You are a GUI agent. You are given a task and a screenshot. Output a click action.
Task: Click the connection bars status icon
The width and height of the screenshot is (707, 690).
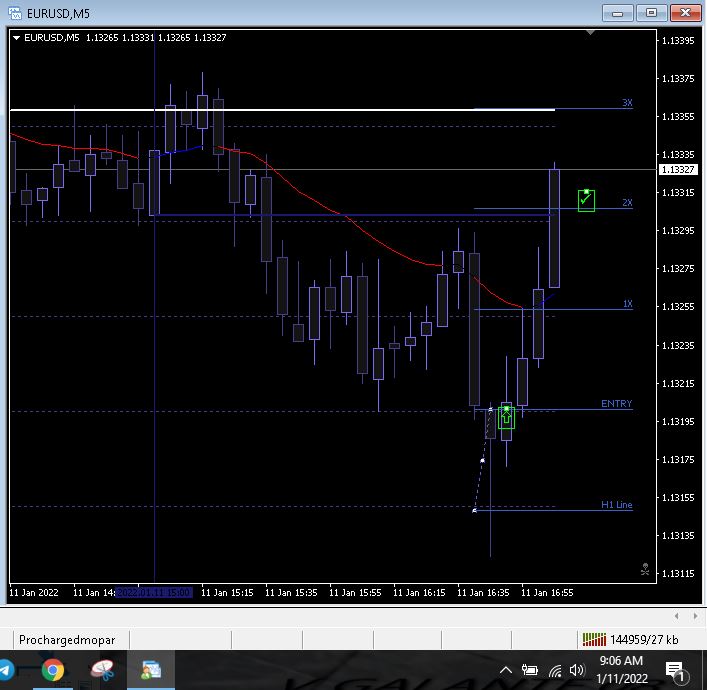tap(594, 639)
